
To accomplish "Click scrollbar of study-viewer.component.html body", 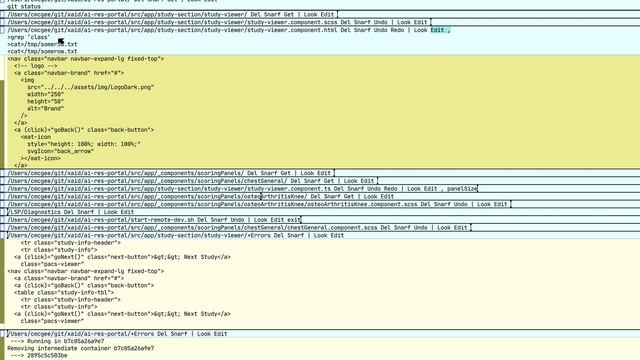I will pyautogui.click(x=2, y=111).
